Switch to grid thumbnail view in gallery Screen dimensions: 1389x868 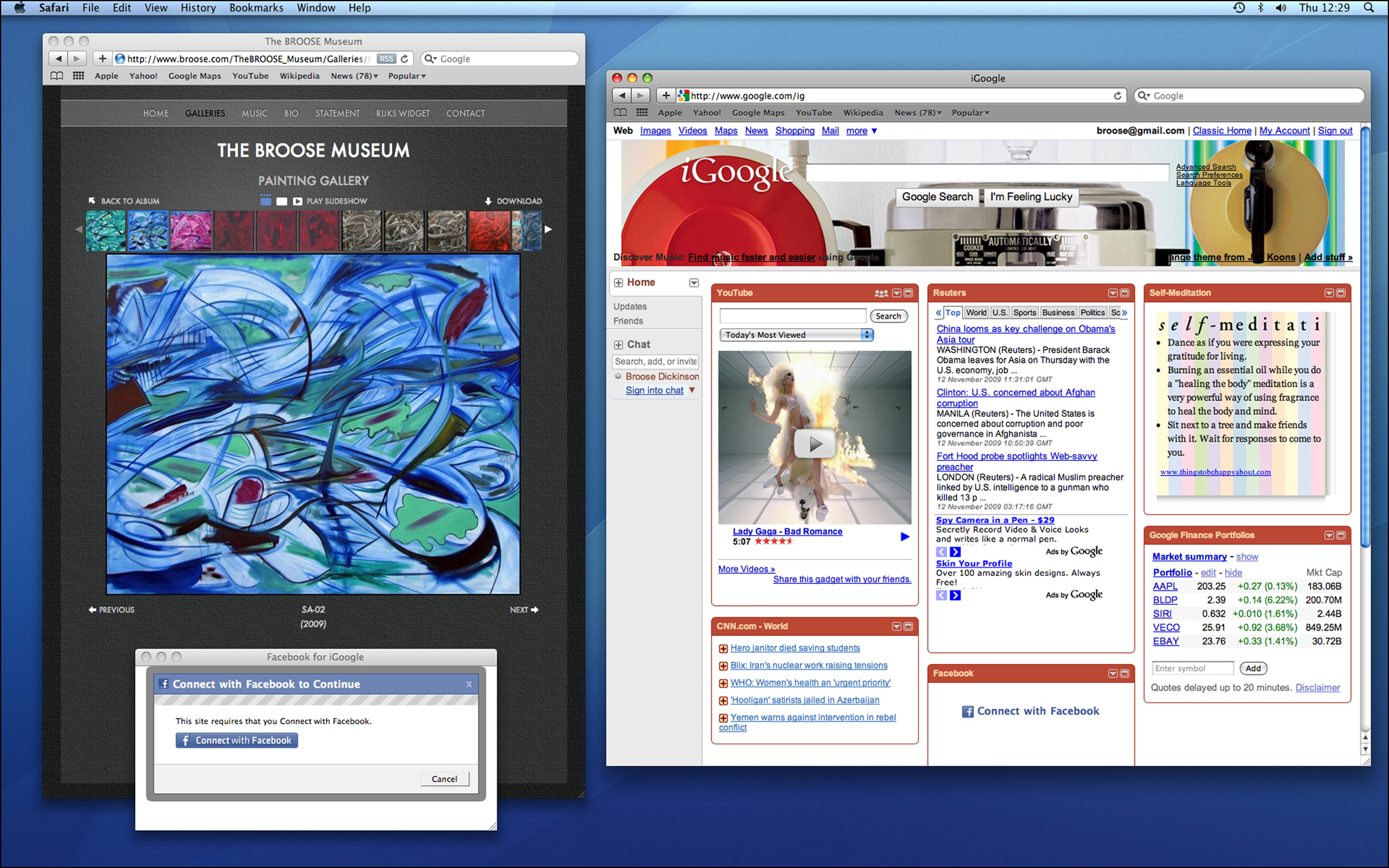[266, 201]
